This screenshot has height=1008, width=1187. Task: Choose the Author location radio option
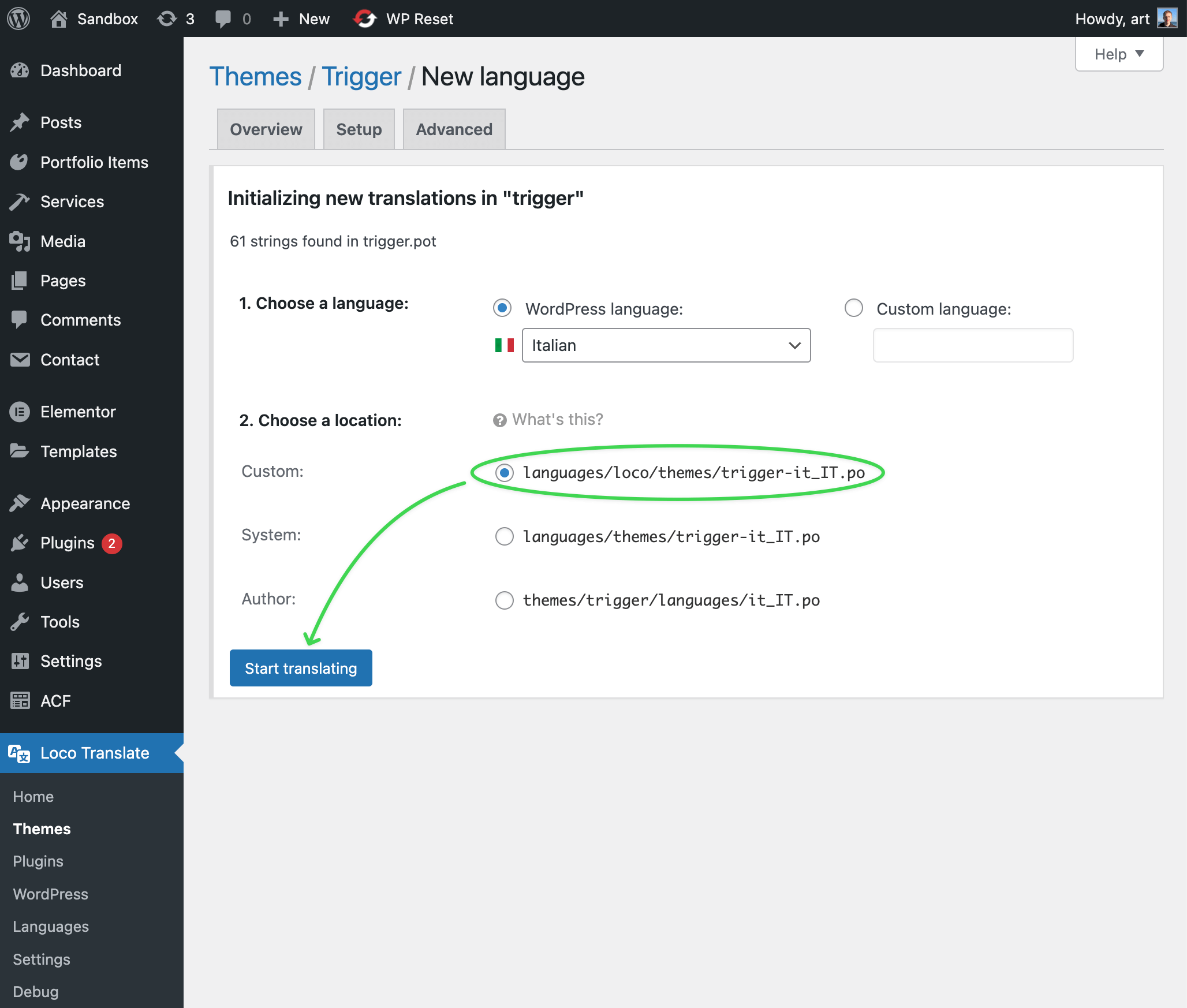504,600
